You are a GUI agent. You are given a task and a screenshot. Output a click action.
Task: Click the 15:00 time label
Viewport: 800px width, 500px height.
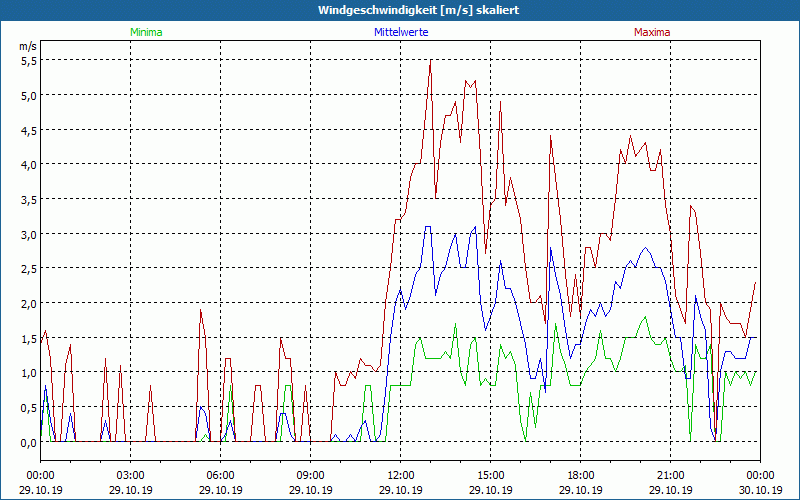pyautogui.click(x=491, y=476)
